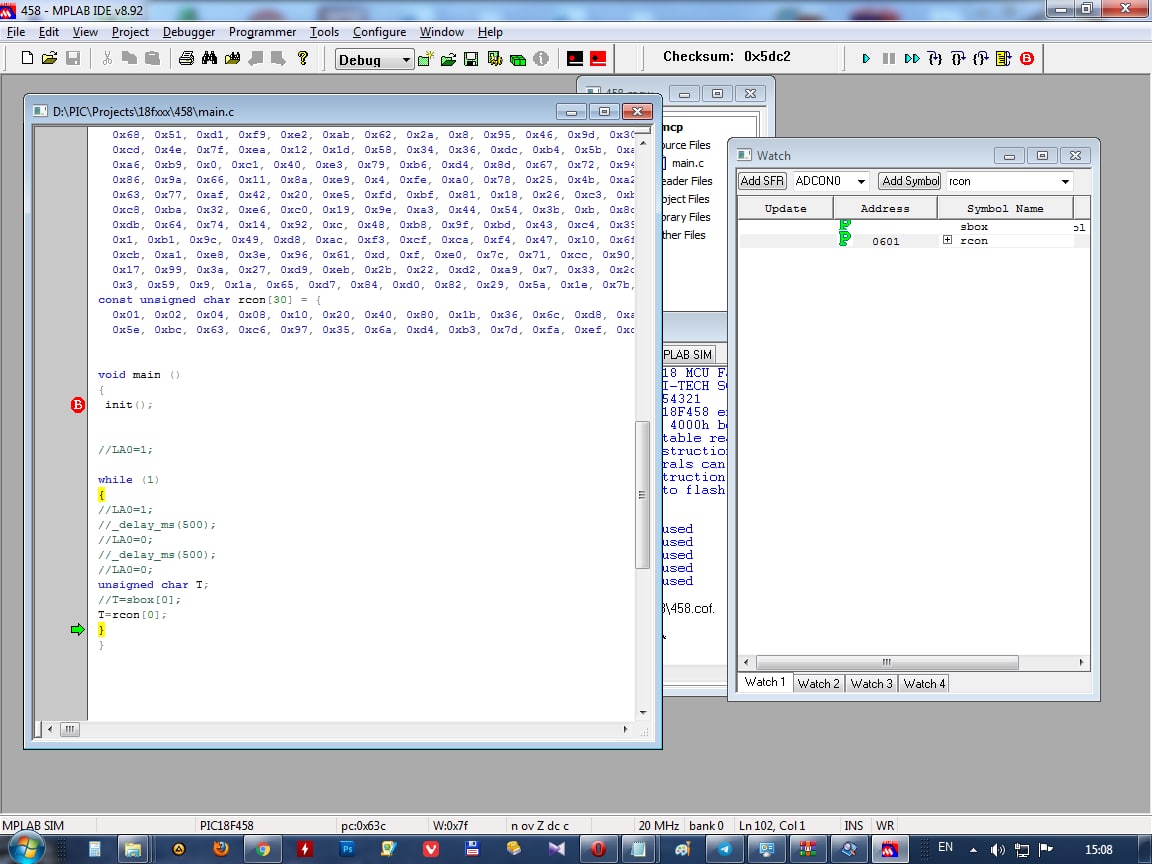Open Help with the yellow question mark
This screenshot has height=864, width=1152.
303,58
